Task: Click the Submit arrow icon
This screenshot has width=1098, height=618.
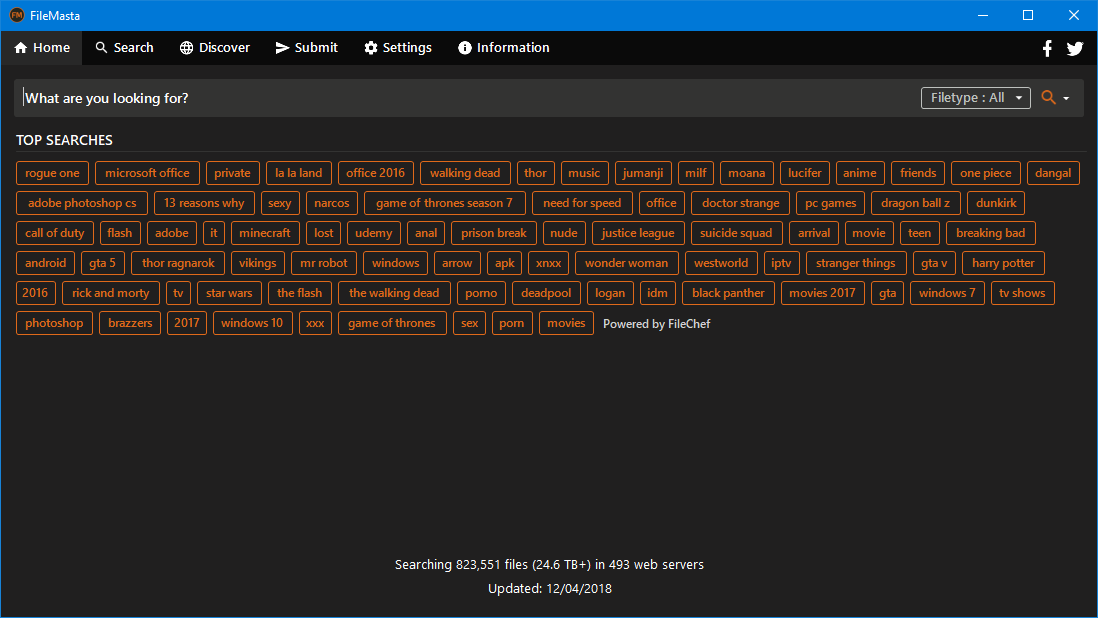Action: 281,47
